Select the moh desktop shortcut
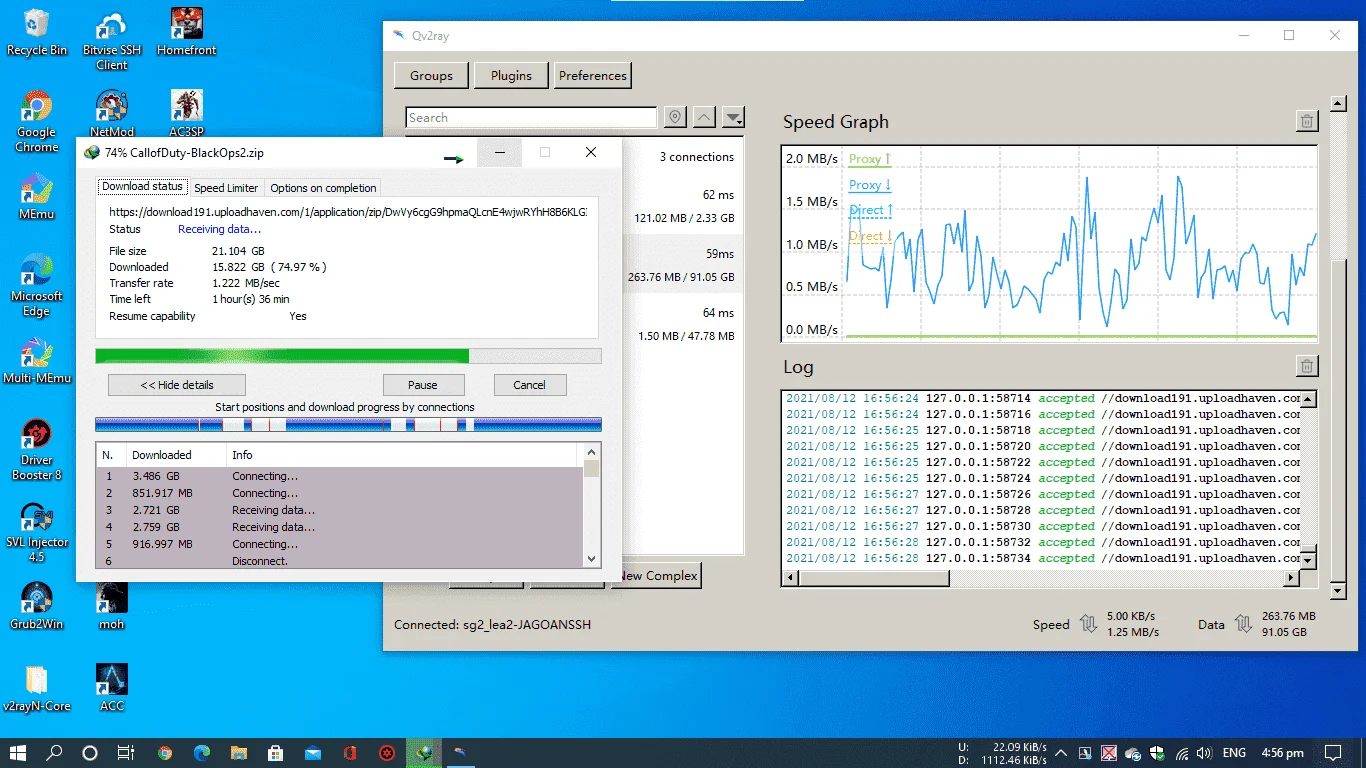 coord(112,606)
